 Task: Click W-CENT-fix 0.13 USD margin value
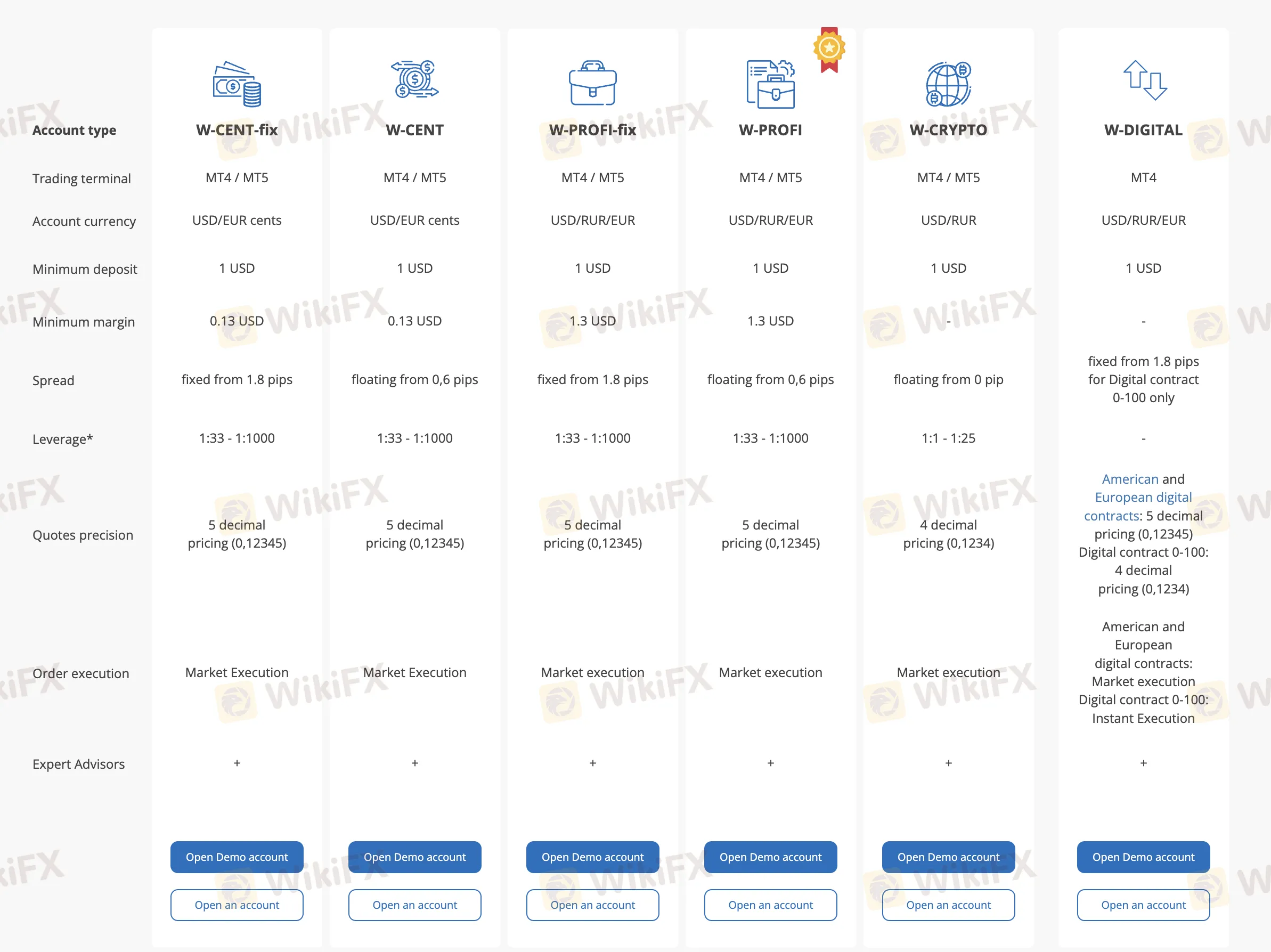tap(237, 321)
